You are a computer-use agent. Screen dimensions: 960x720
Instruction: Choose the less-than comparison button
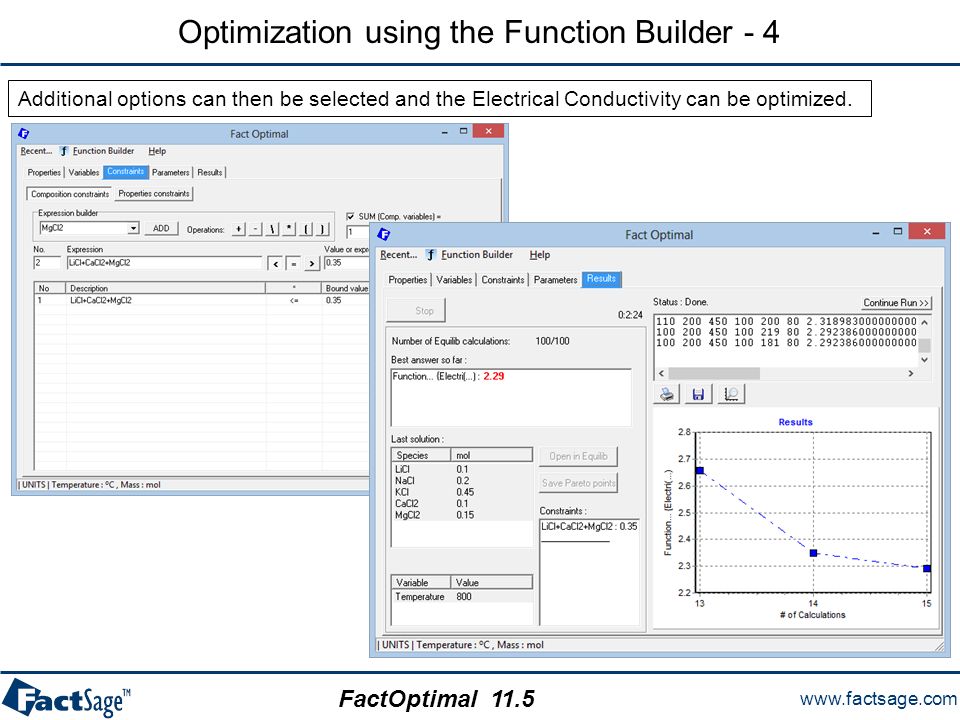click(x=276, y=264)
